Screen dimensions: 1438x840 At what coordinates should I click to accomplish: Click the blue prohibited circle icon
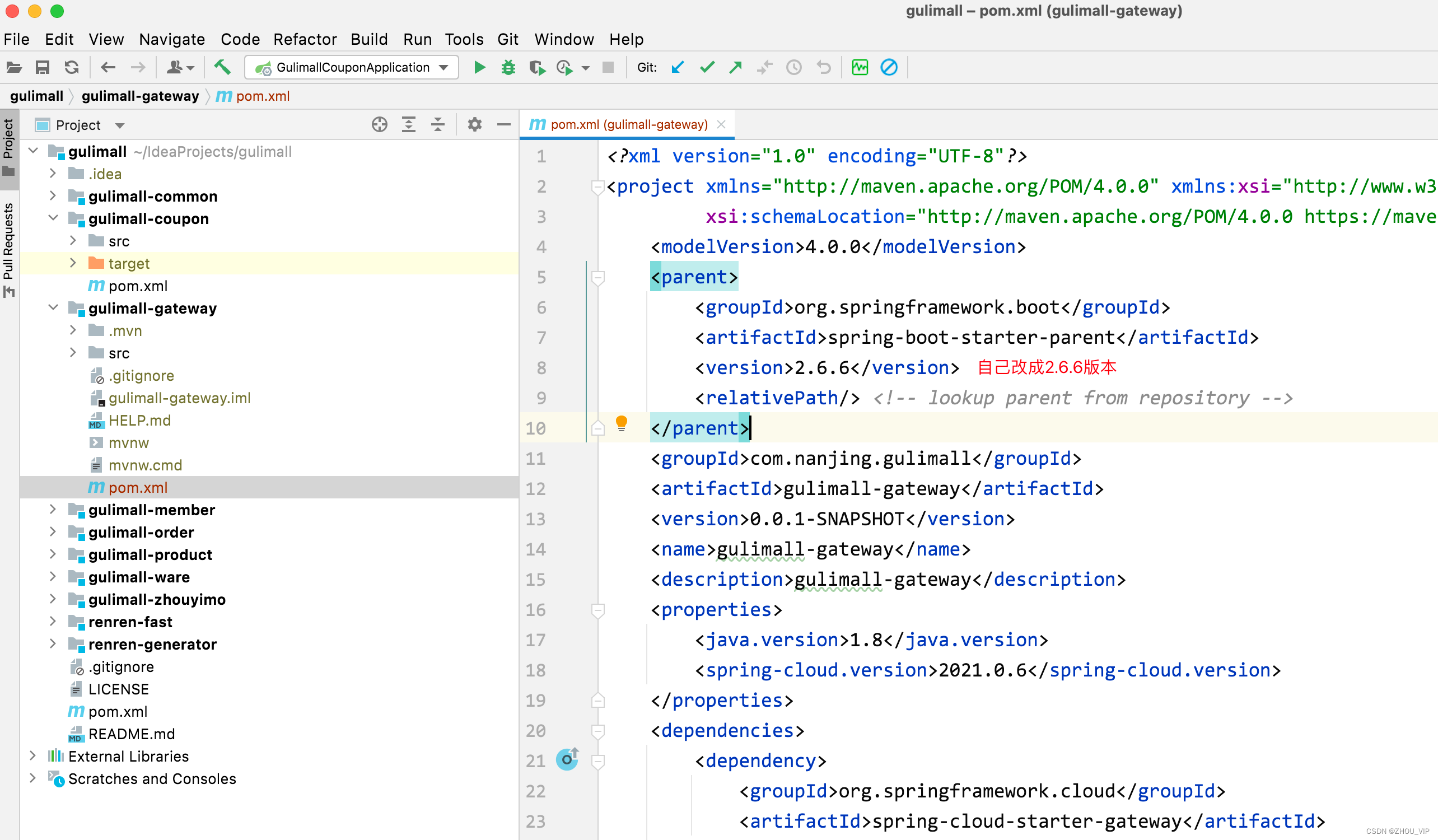tap(889, 67)
